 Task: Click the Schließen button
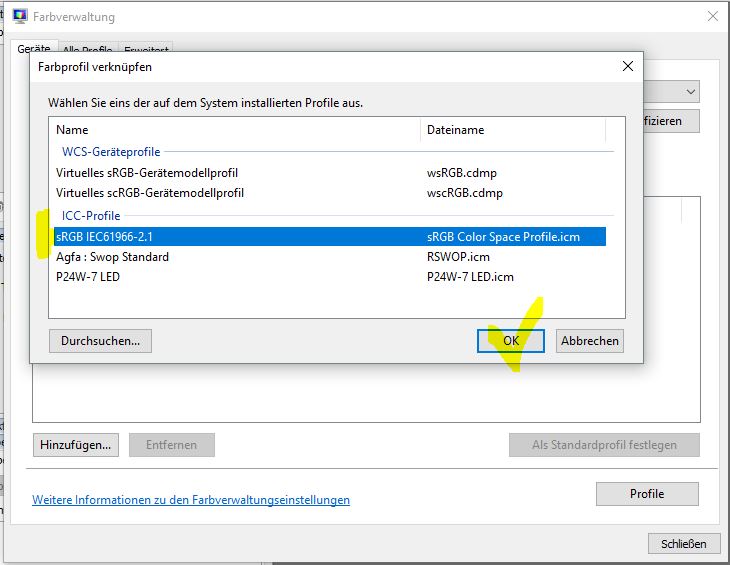click(x=684, y=544)
